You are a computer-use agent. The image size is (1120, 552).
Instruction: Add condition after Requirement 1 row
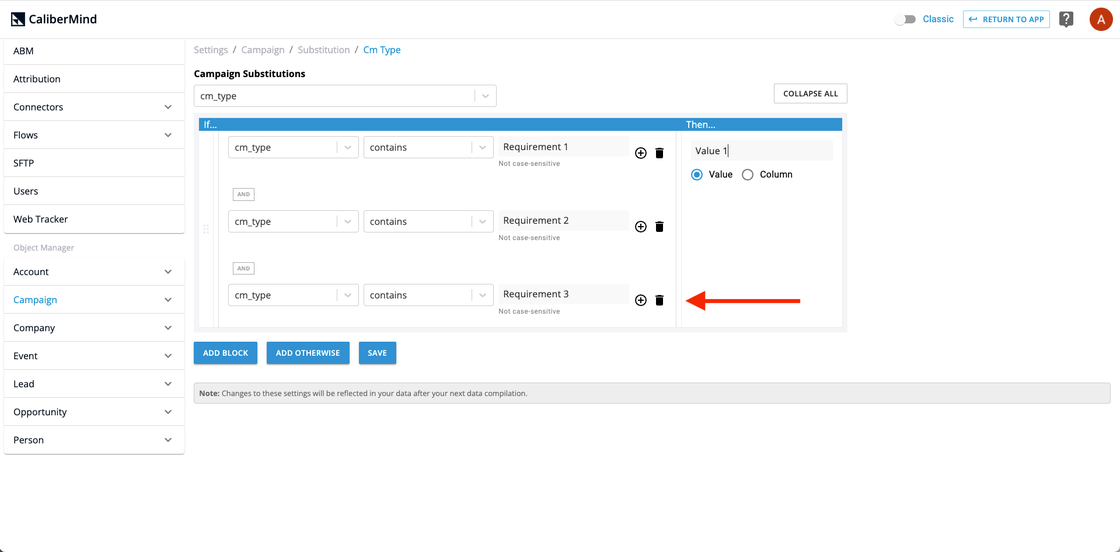(641, 153)
